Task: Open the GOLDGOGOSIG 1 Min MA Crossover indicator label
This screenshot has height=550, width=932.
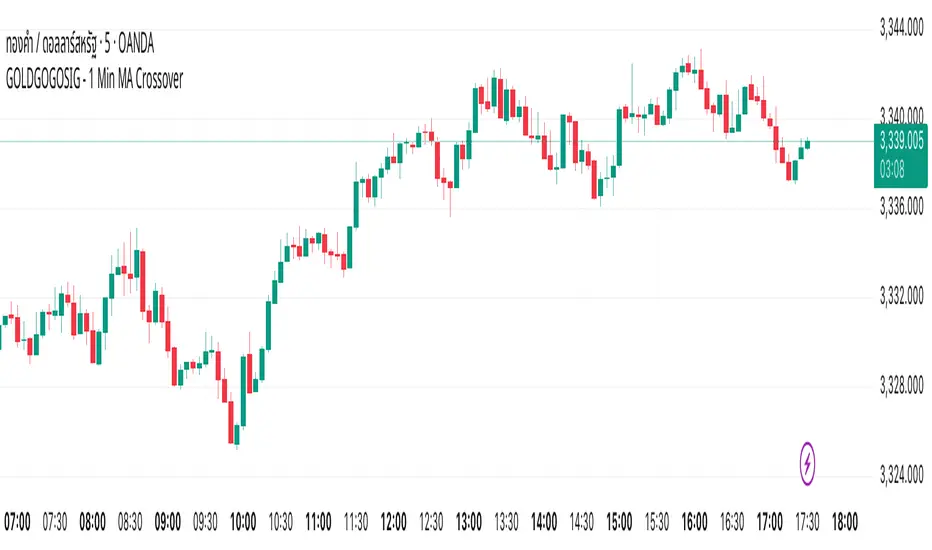Action: (95, 79)
